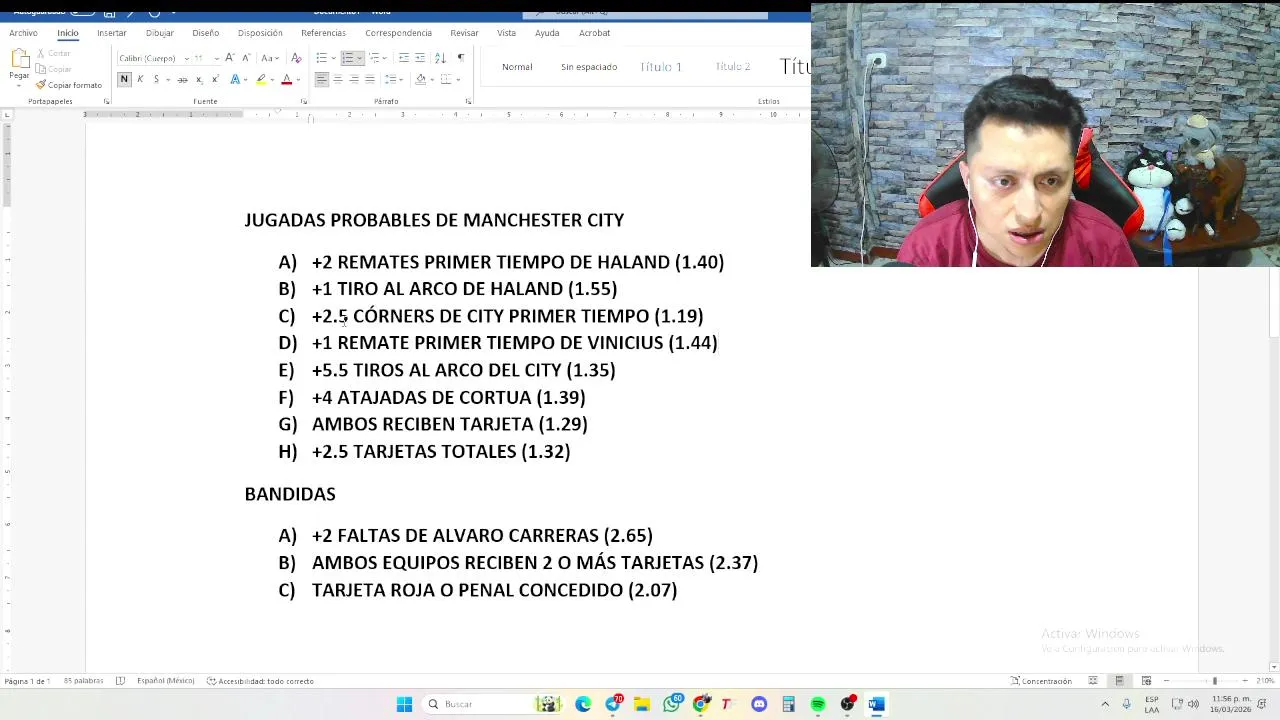1280x720 pixels.
Task: Toggle show paragraph marks
Action: (461, 57)
